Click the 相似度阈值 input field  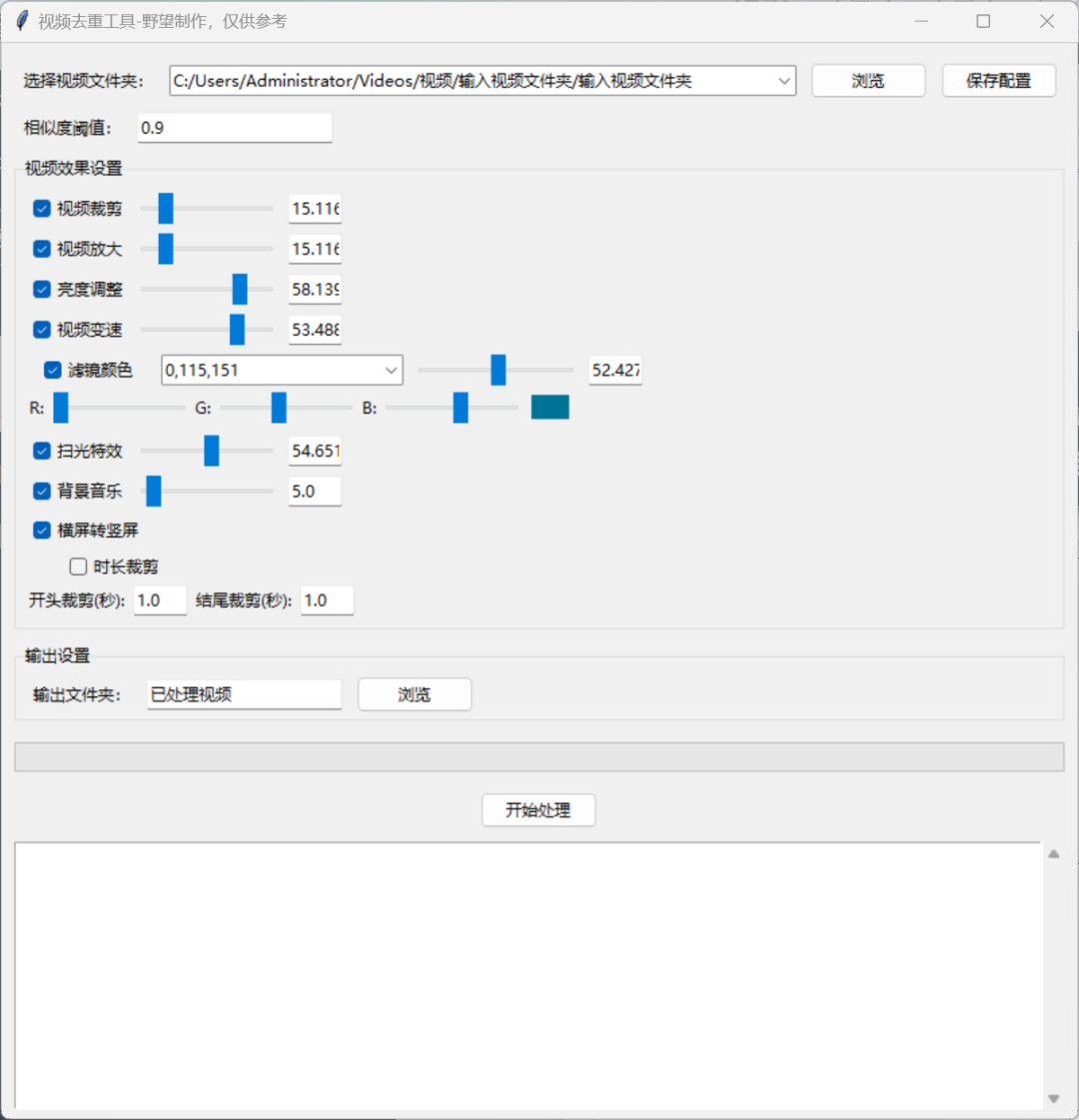click(235, 128)
